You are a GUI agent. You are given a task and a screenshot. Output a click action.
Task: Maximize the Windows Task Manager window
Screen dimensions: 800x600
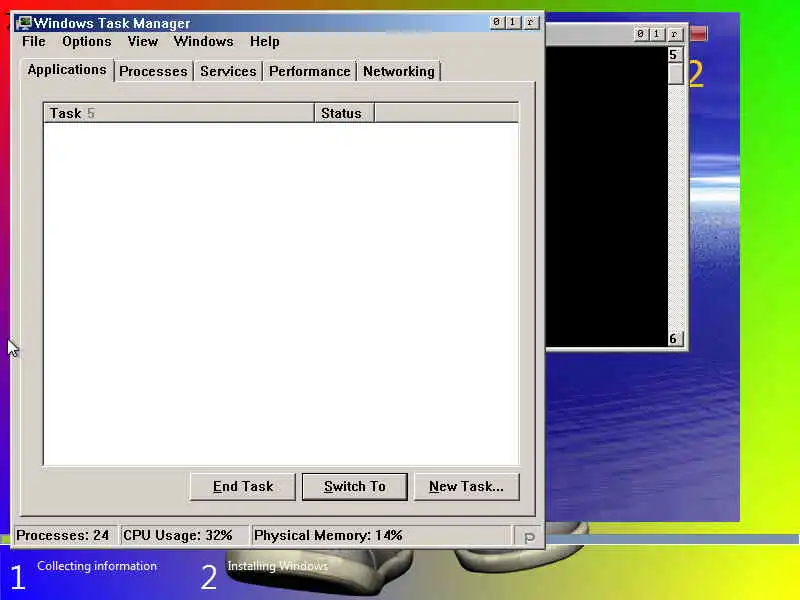coord(513,22)
